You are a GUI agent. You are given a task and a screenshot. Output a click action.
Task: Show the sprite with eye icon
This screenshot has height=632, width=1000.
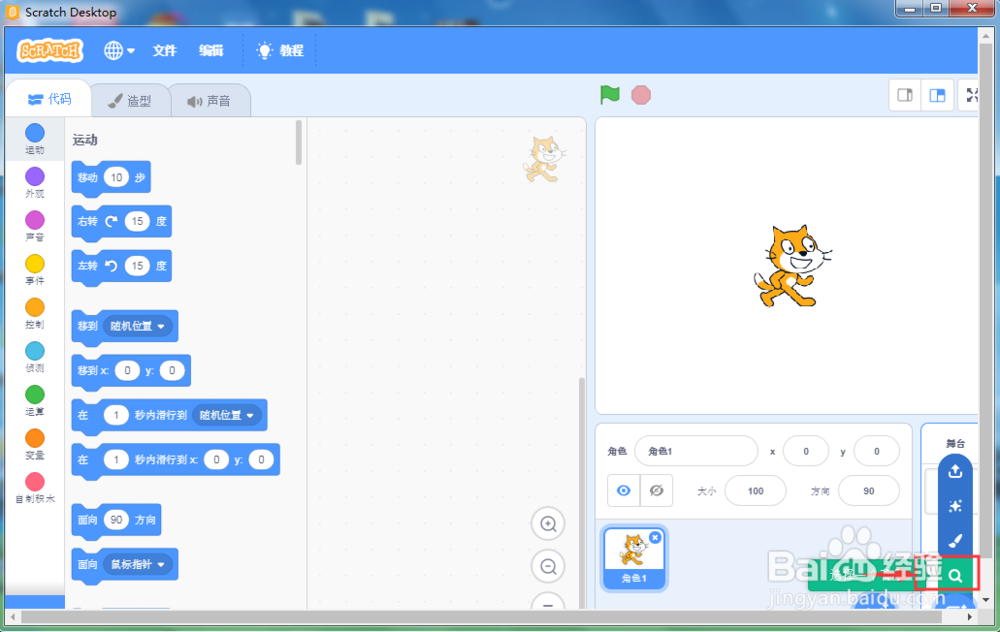click(624, 490)
